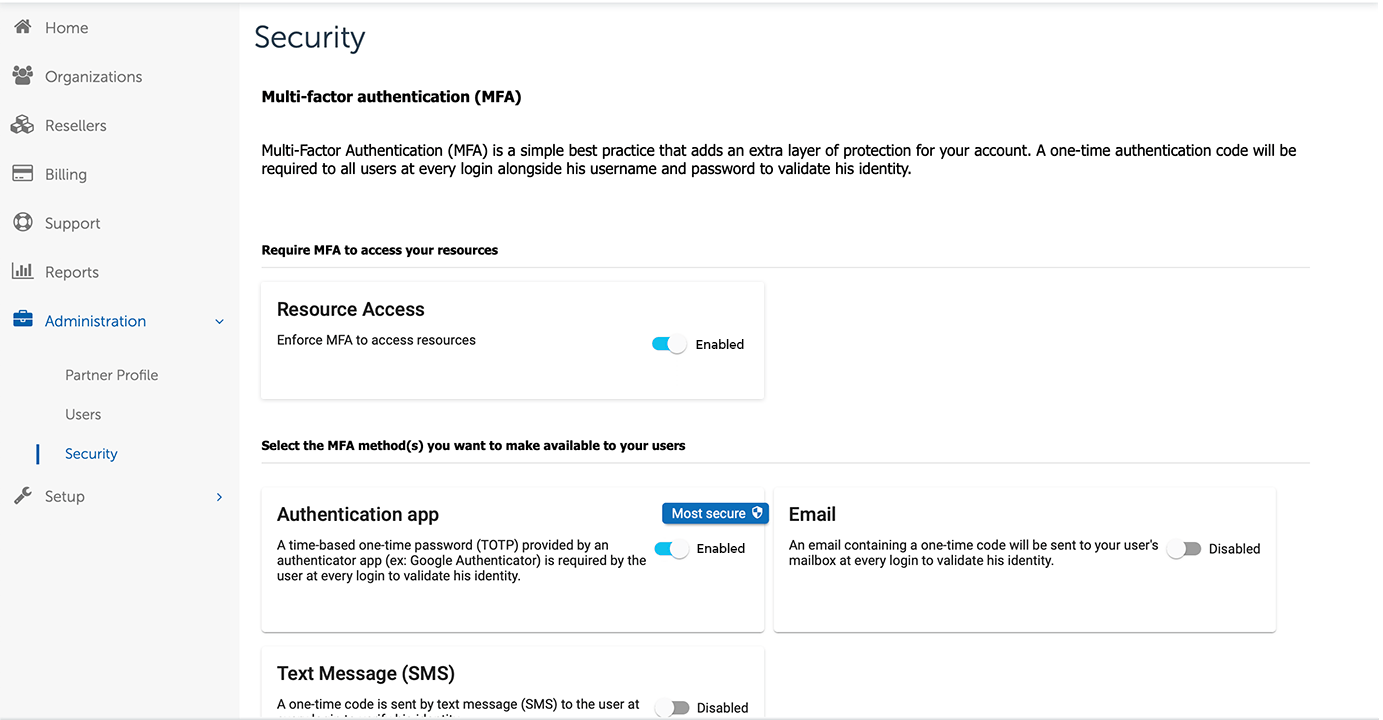Click the Most secure badge

715,513
